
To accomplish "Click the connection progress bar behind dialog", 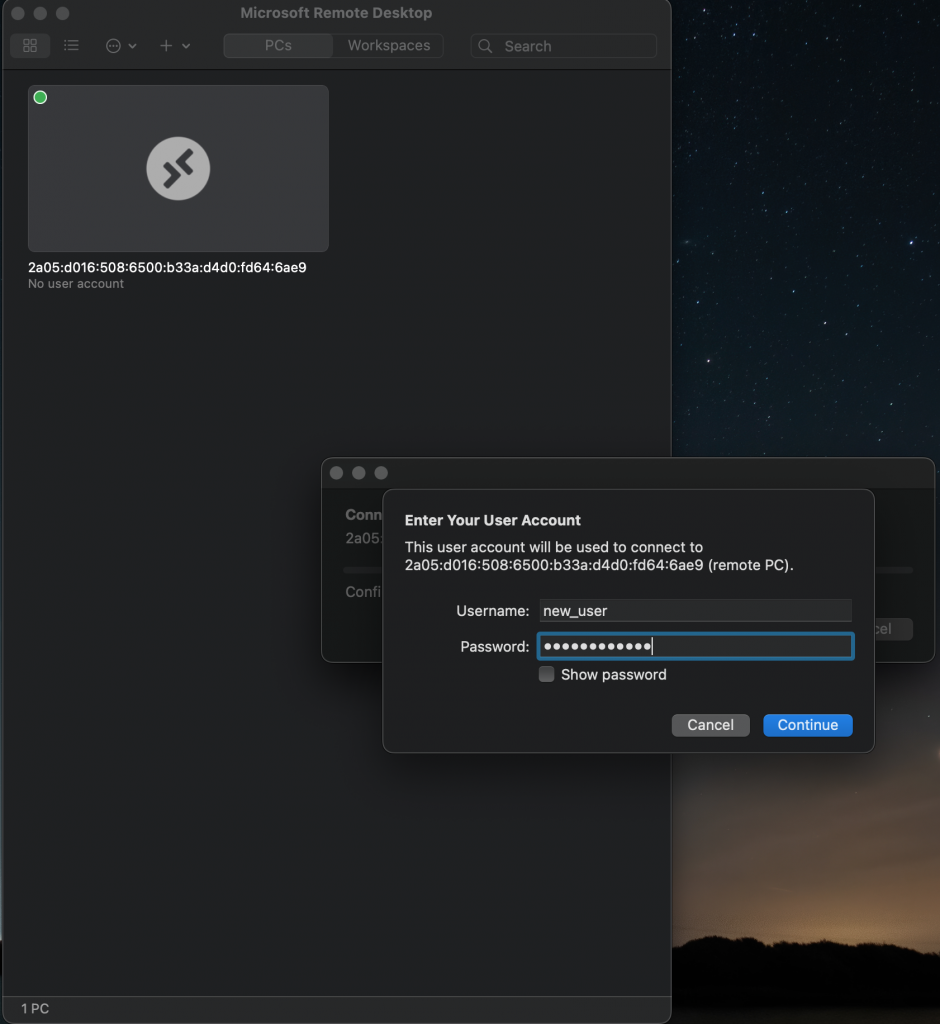I will (893, 570).
